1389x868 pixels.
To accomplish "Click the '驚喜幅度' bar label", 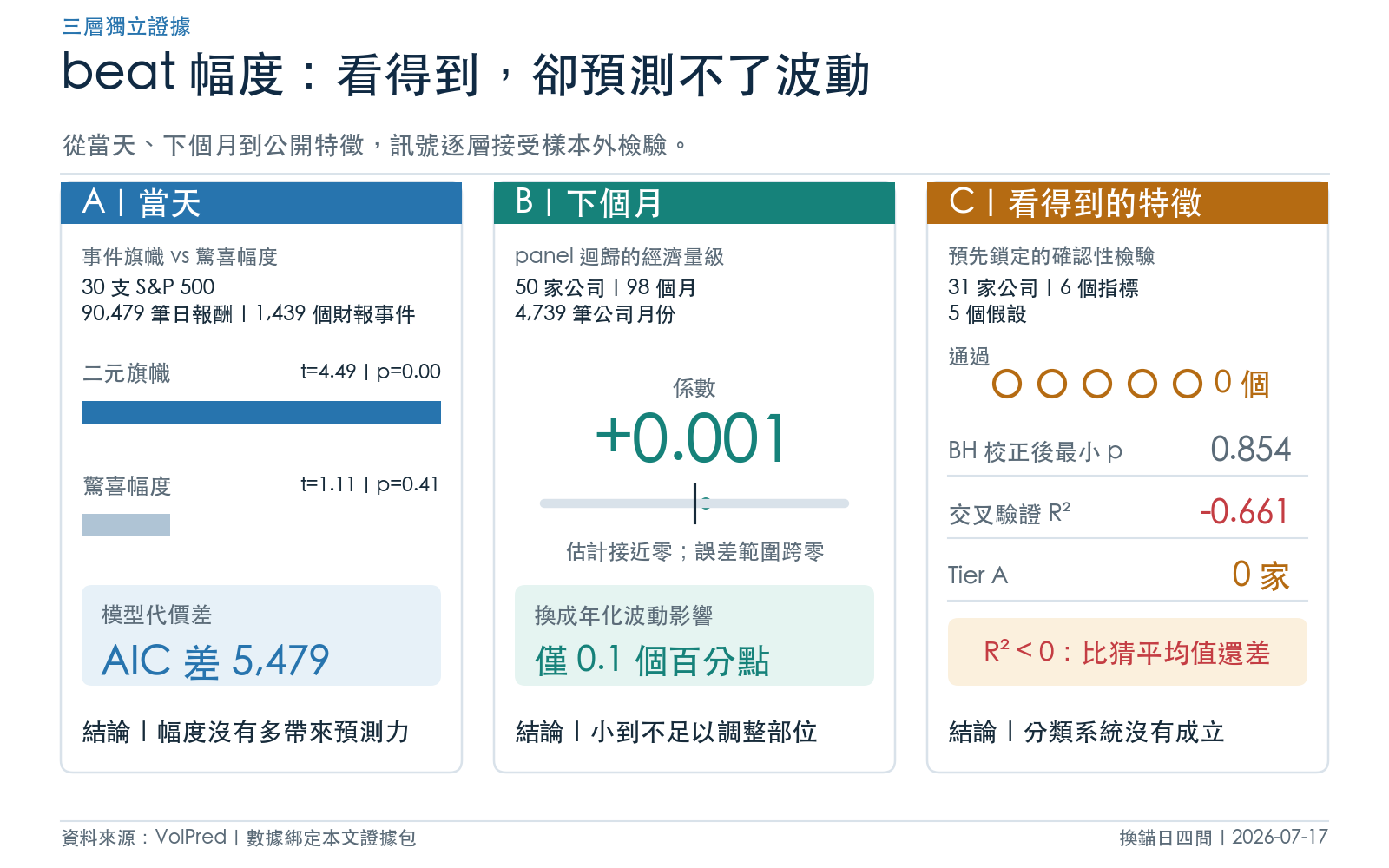I will pyautogui.click(x=126, y=486).
